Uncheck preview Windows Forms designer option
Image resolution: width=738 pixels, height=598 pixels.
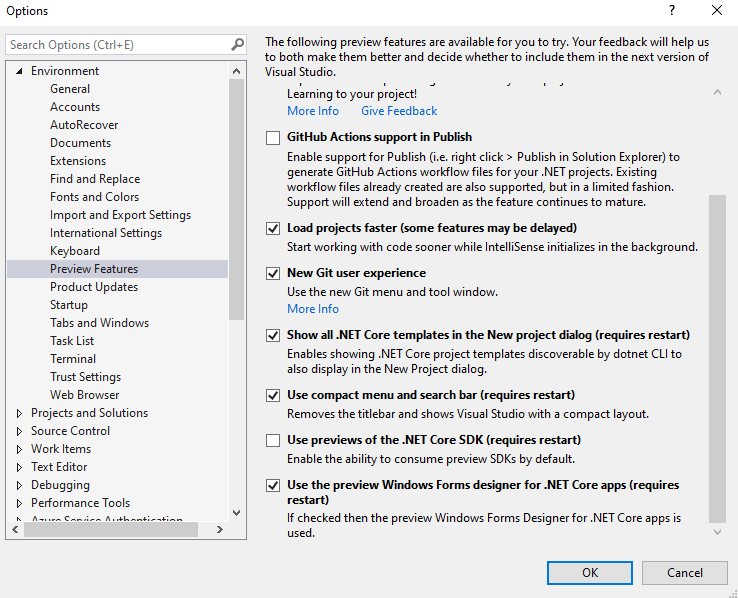click(x=273, y=486)
